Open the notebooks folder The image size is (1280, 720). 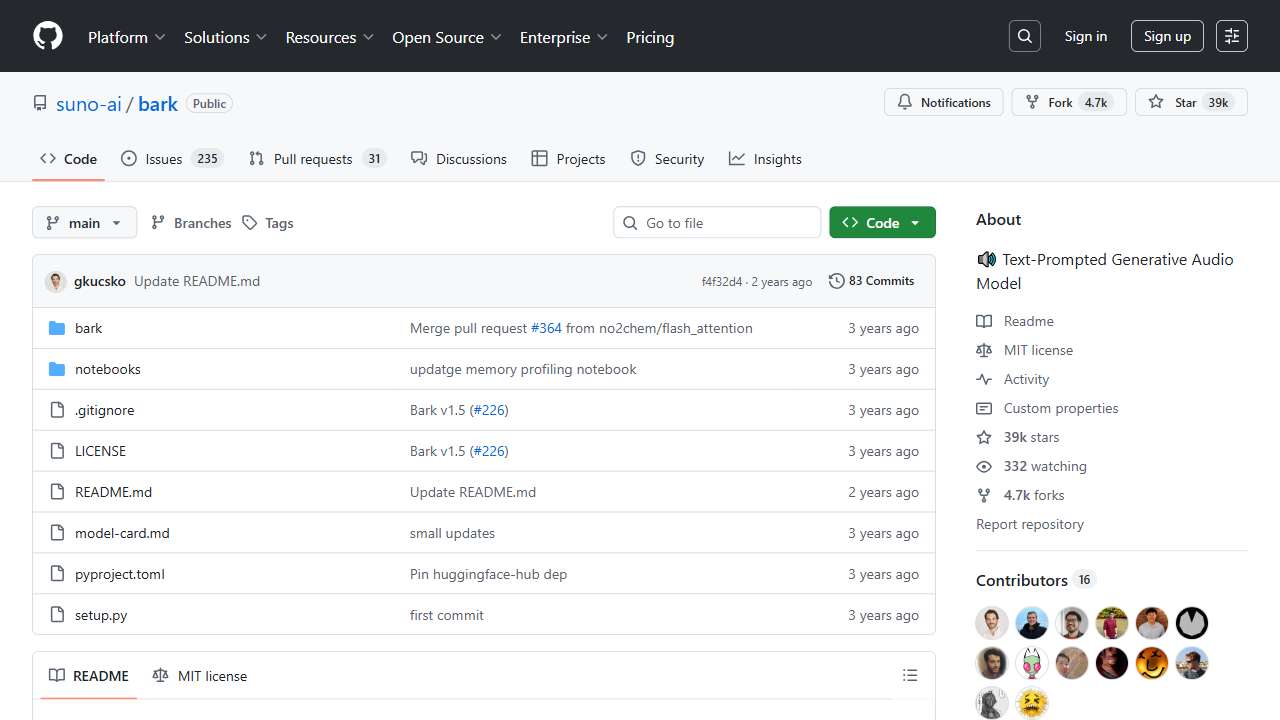click(x=107, y=369)
